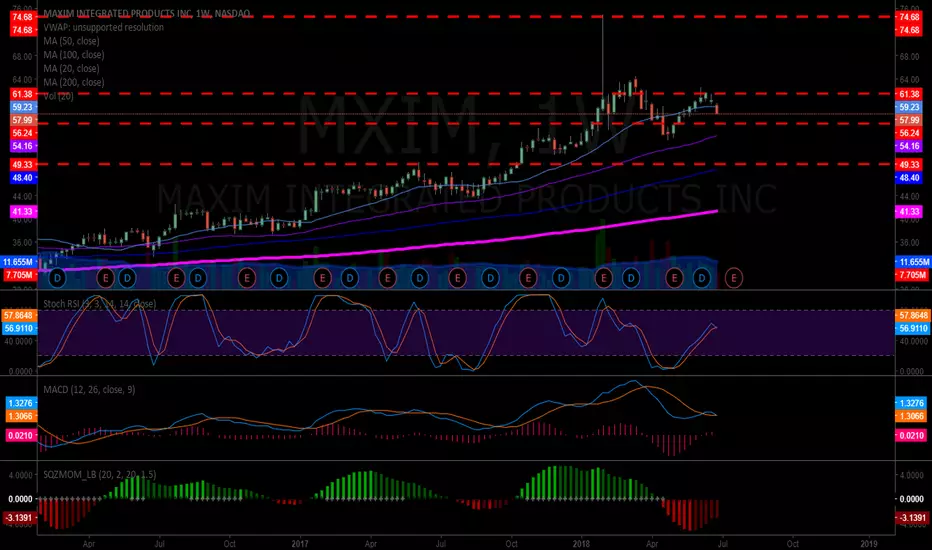The image size is (932, 550).
Task: Click the 56.24 level label on left axis
Action: tap(22, 133)
